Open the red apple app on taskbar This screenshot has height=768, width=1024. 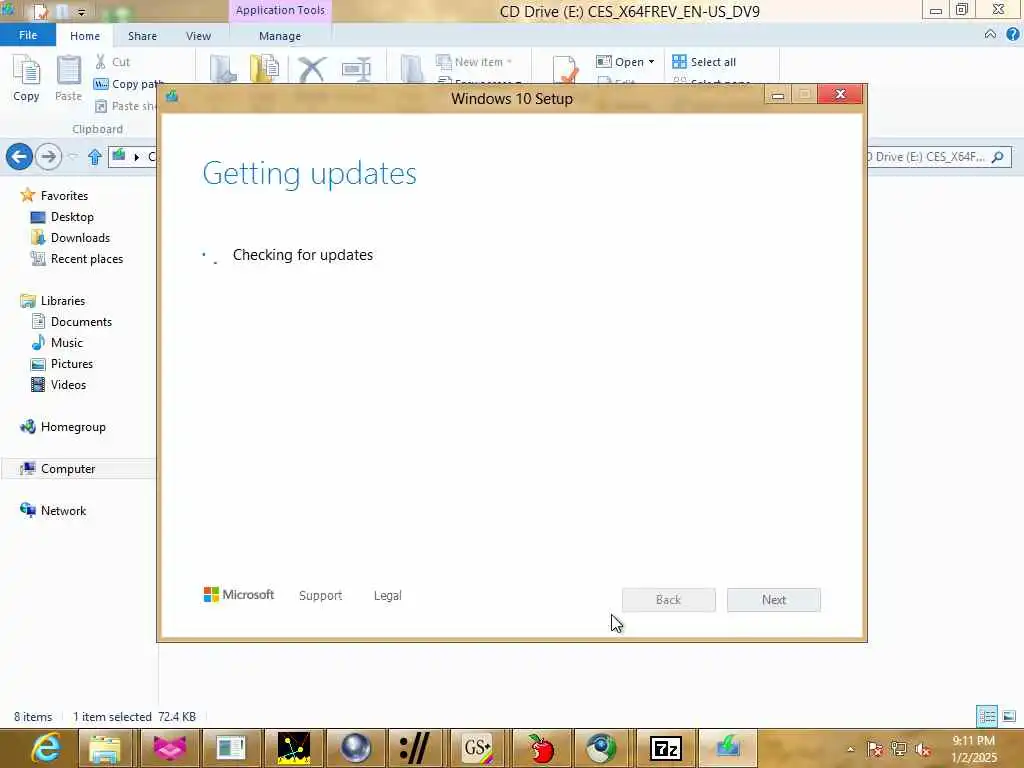[x=541, y=748]
